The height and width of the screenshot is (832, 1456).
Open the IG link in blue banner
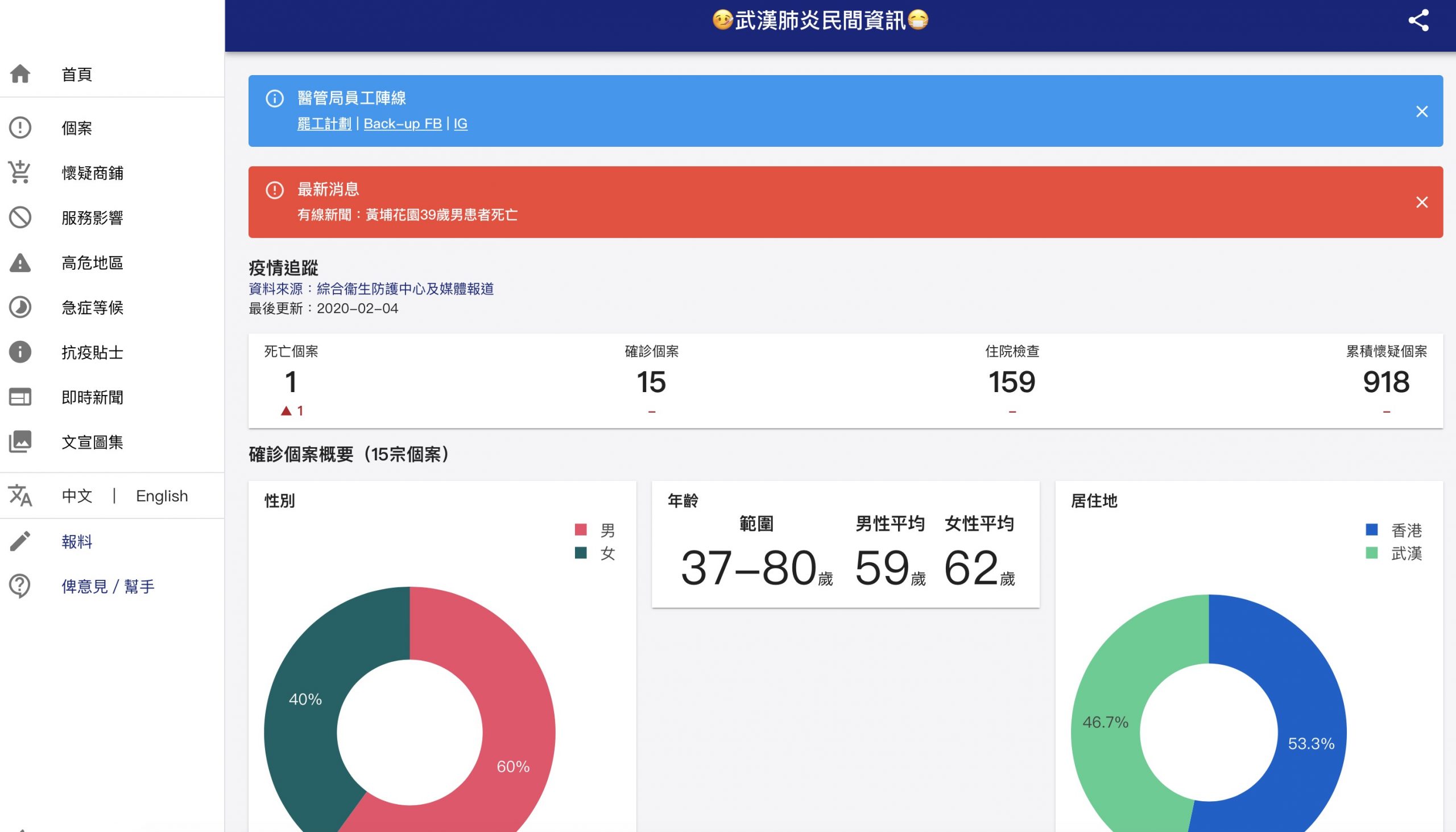pyautogui.click(x=460, y=123)
